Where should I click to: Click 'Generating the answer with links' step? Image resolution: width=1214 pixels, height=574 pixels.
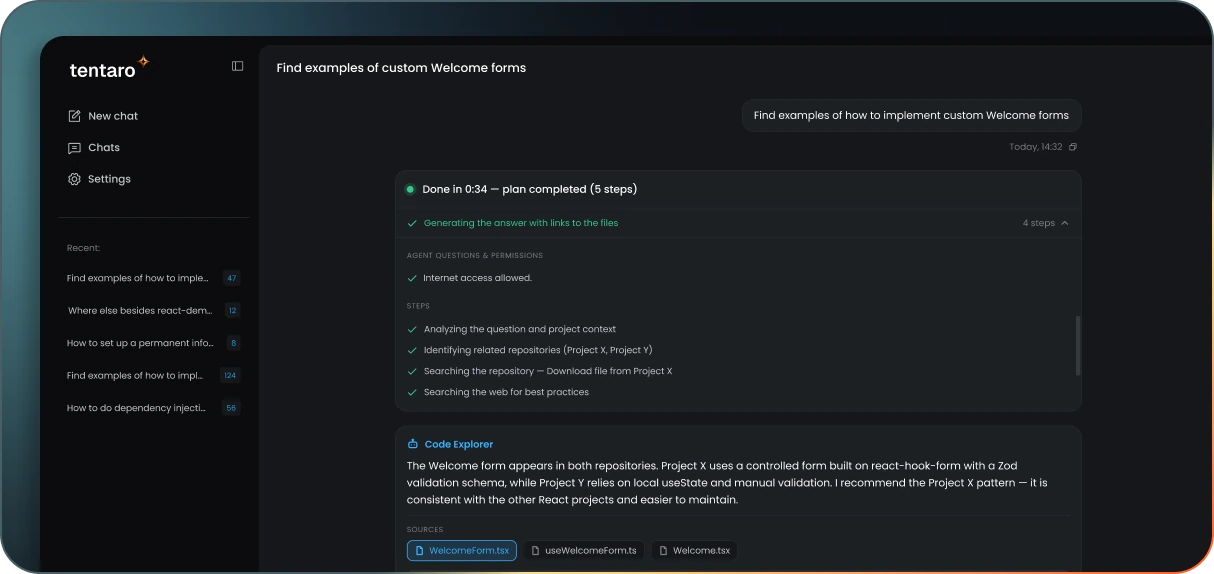(521, 223)
